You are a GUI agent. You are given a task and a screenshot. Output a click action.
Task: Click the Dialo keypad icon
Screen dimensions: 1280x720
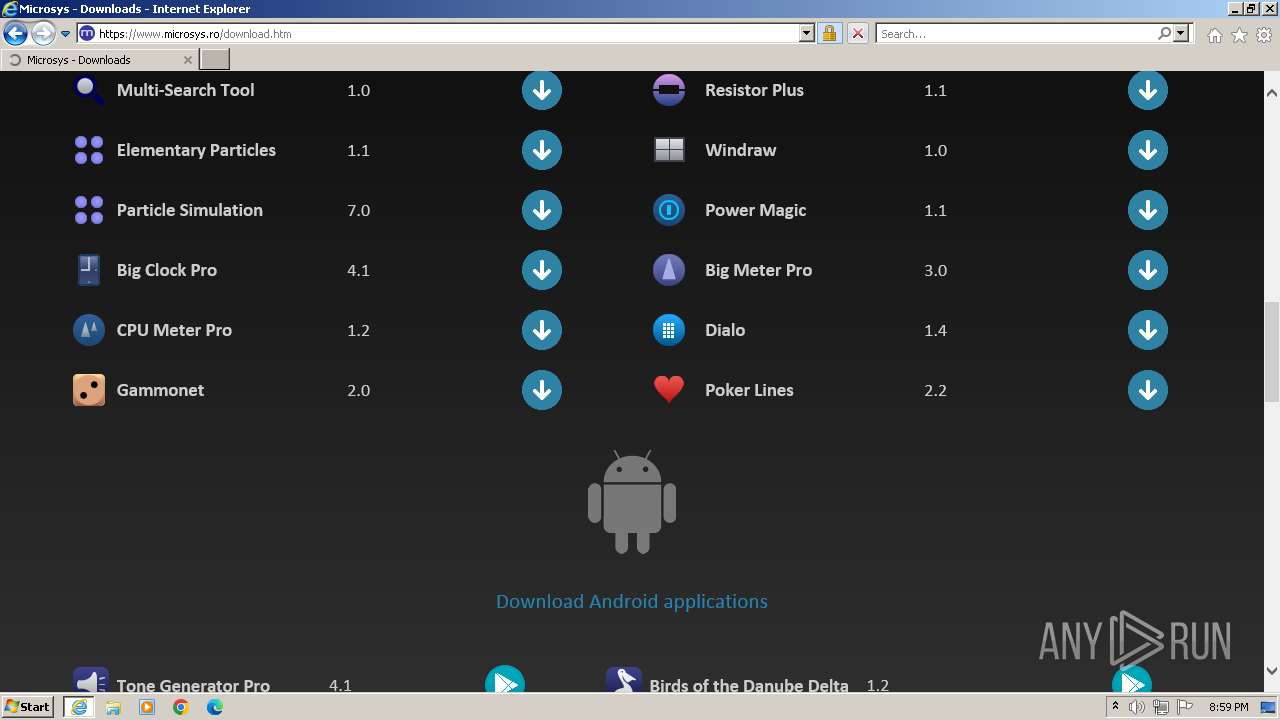669,330
